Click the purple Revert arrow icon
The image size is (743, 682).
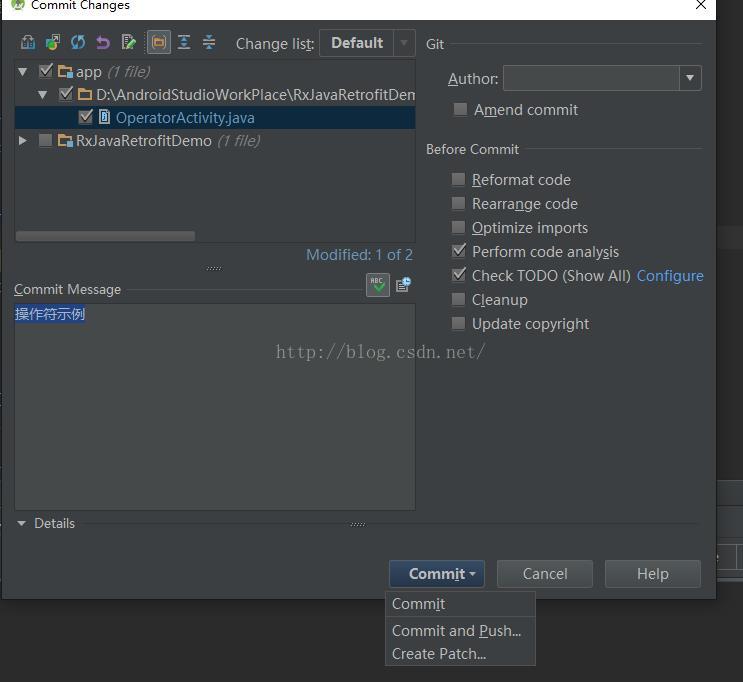[x=103, y=43]
